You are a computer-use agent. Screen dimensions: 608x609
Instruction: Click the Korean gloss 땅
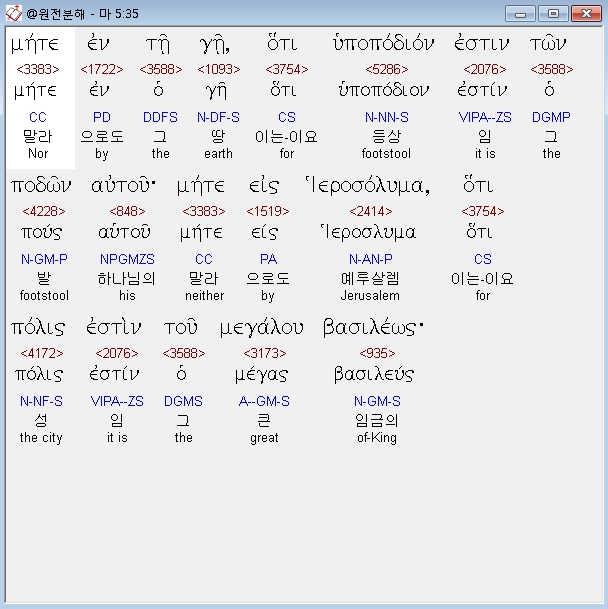pos(218,136)
